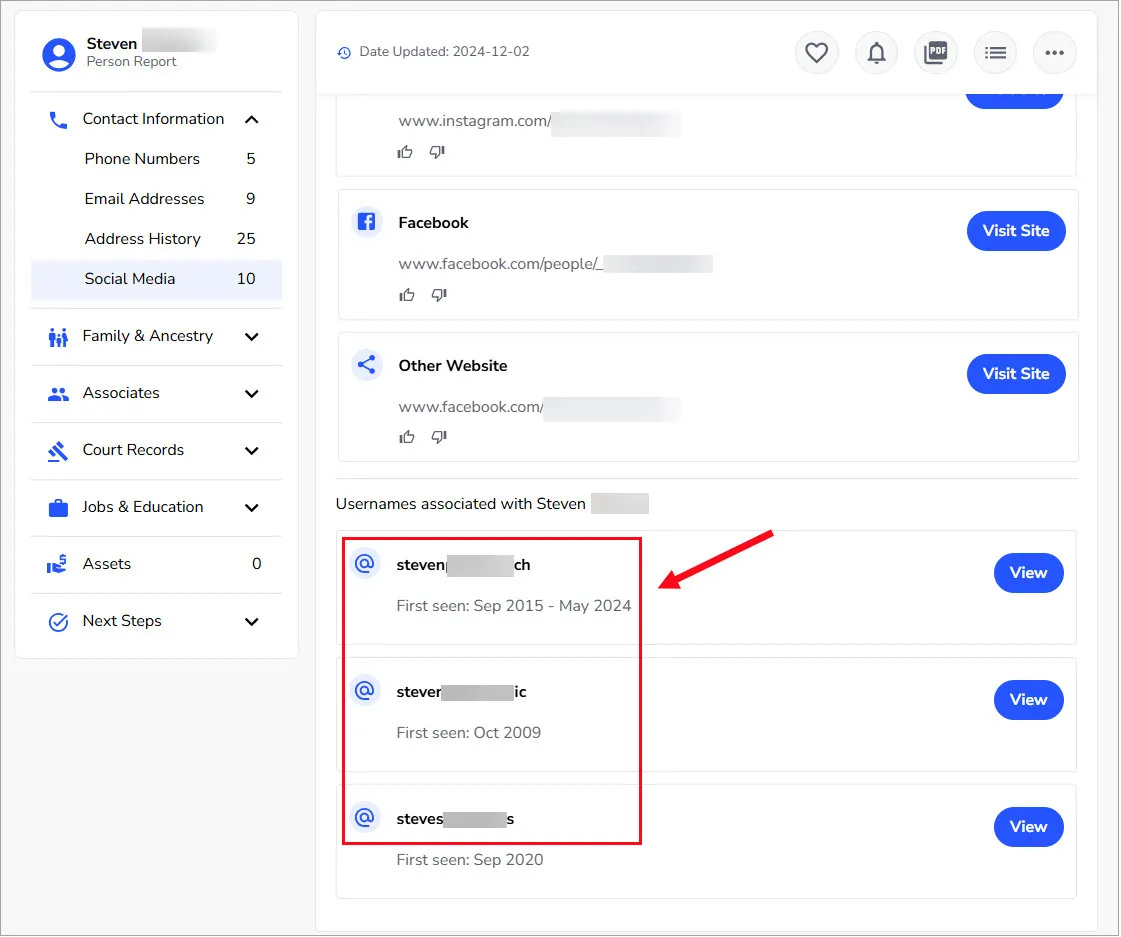The height and width of the screenshot is (937, 1121).
Task: Click the Facebook icon on the Facebook card
Action: [367, 222]
